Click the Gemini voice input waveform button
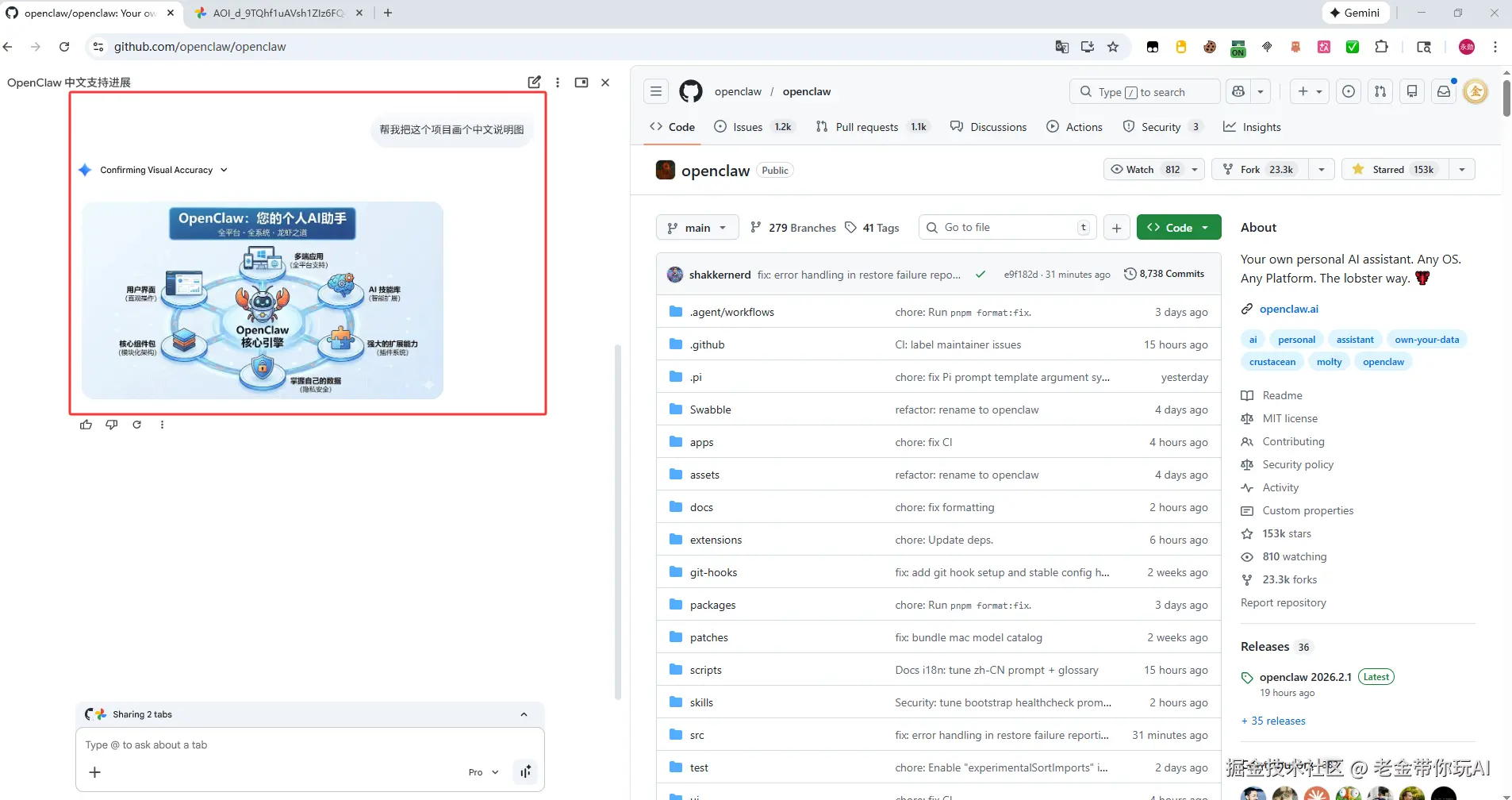 (525, 772)
